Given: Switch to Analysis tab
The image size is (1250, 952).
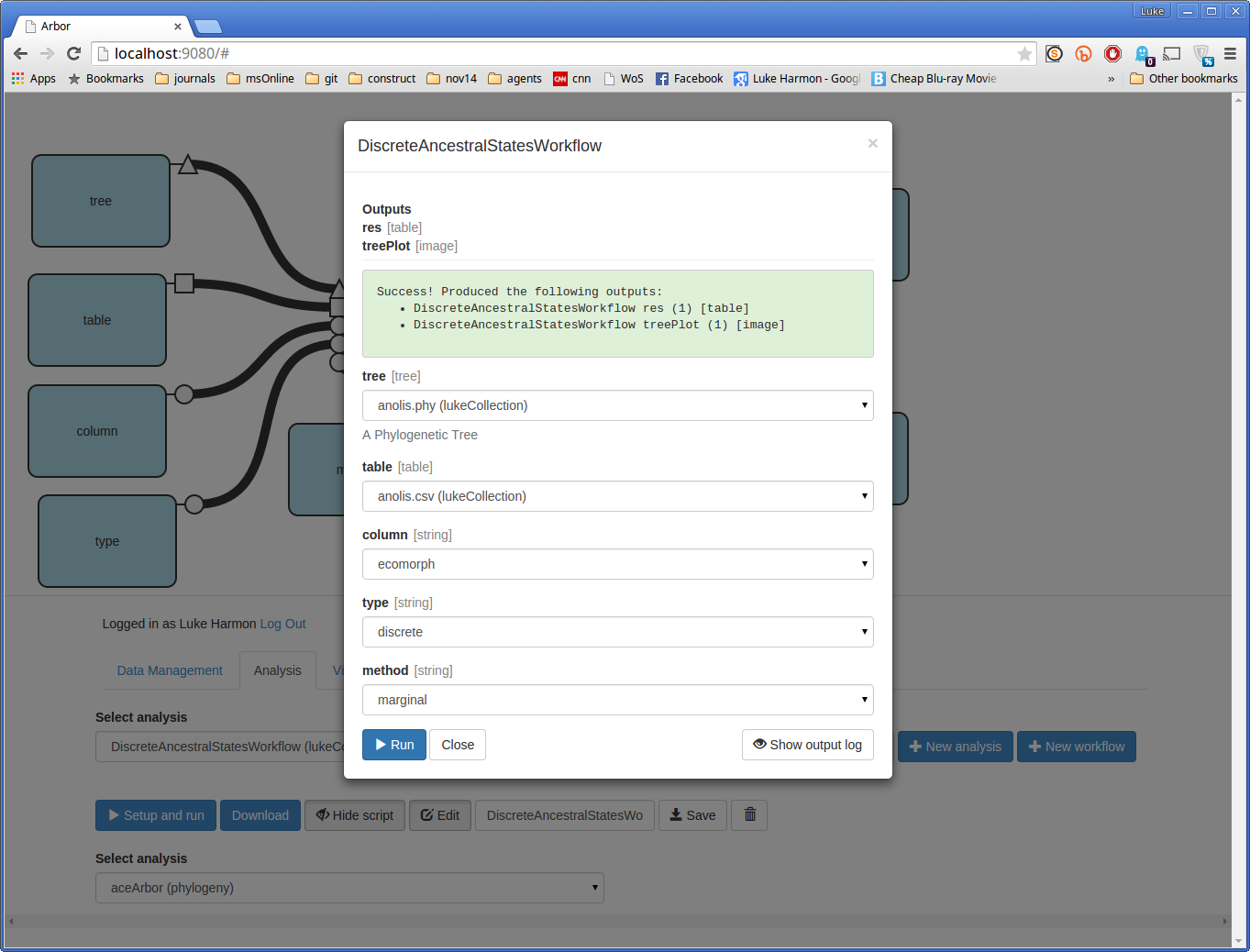Looking at the screenshot, I should pos(278,670).
